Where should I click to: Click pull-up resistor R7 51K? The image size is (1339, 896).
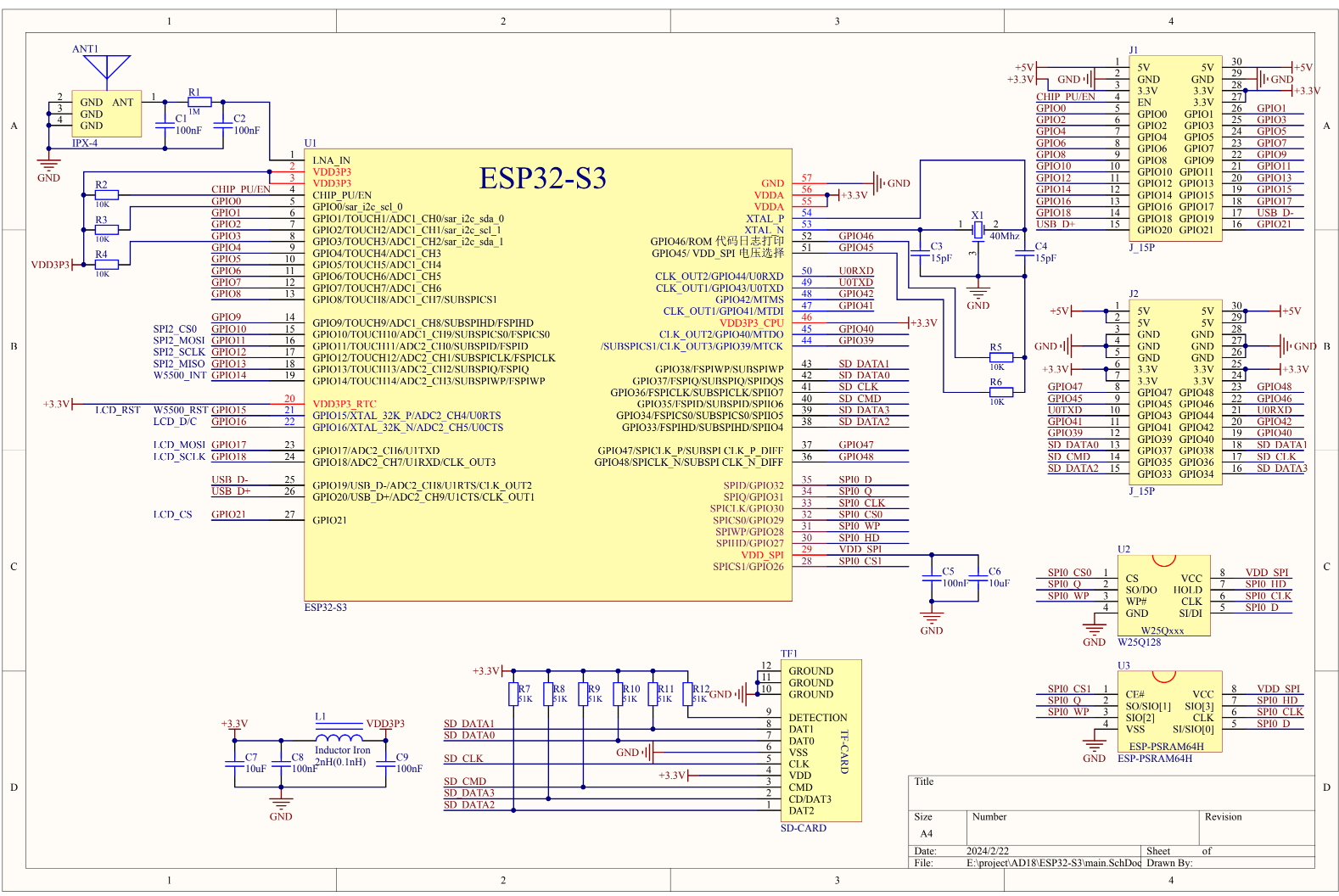[513, 694]
